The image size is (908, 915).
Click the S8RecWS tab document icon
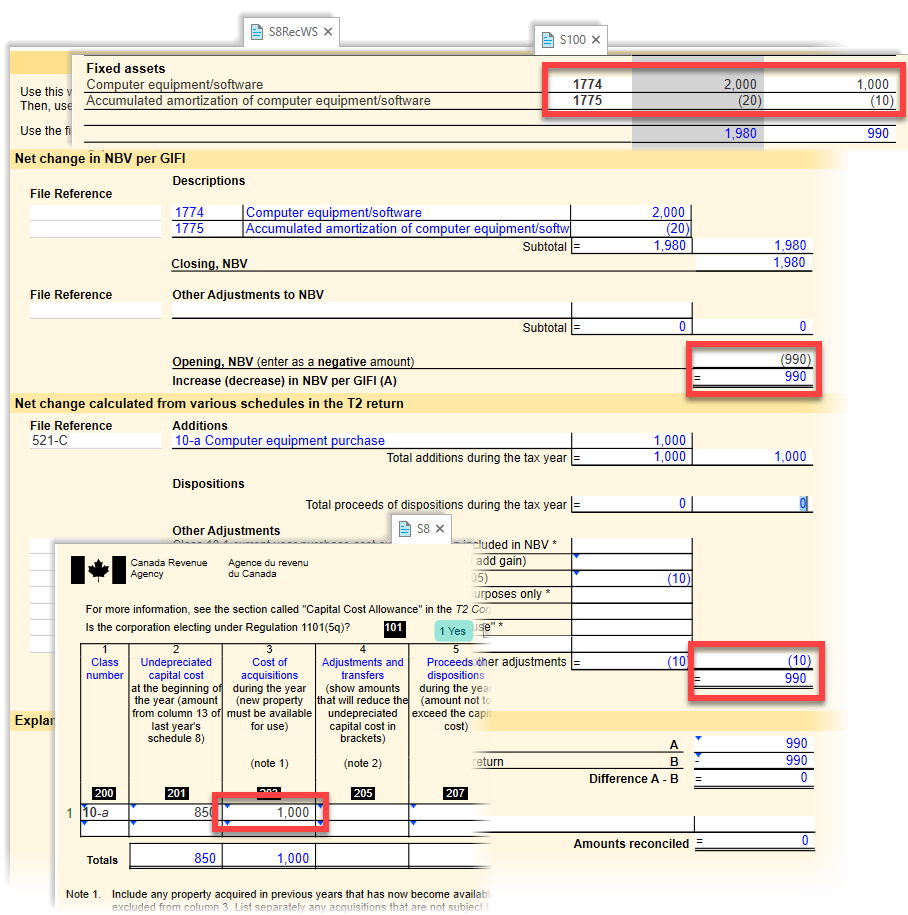pos(257,32)
